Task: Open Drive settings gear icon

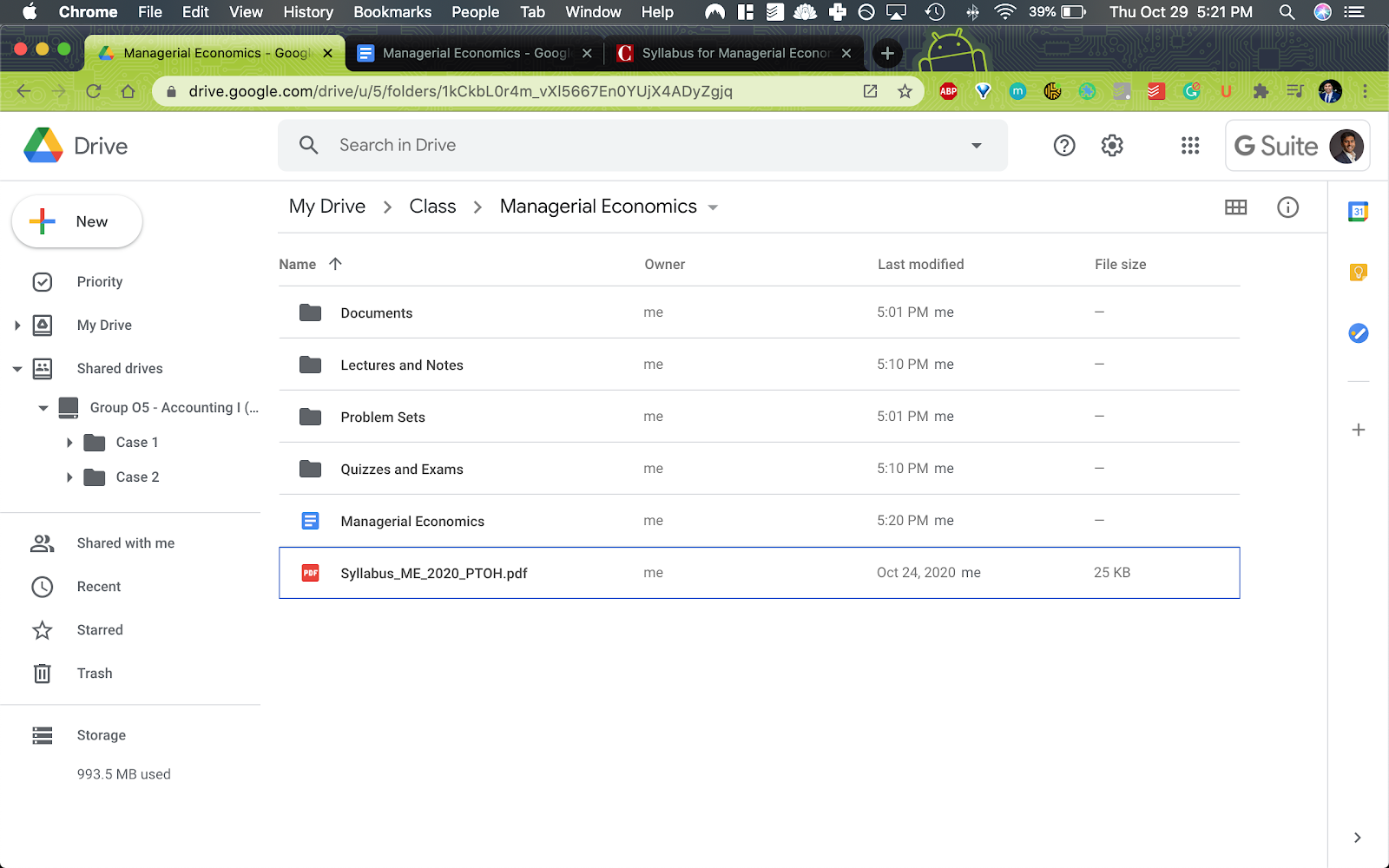Action: (x=1112, y=146)
